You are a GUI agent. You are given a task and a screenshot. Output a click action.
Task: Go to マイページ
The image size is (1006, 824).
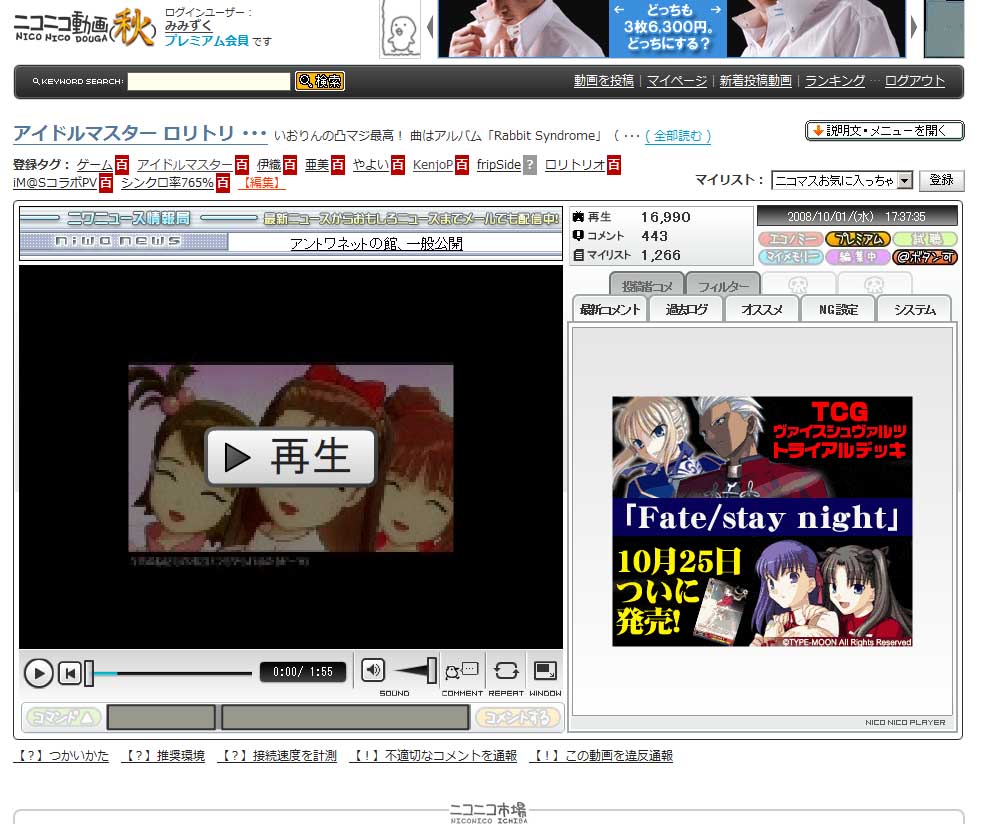(x=677, y=81)
